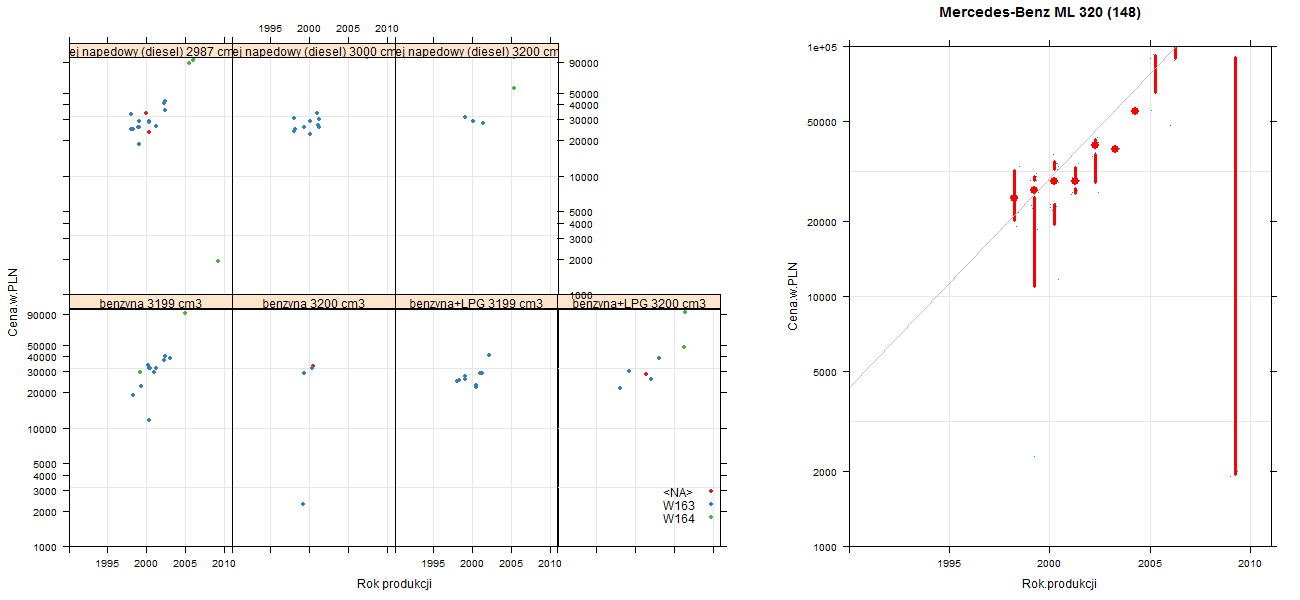The width and height of the screenshot is (1300, 600).
Task: Select the diesel 2987 cm3 panel header
Action: click(x=151, y=51)
